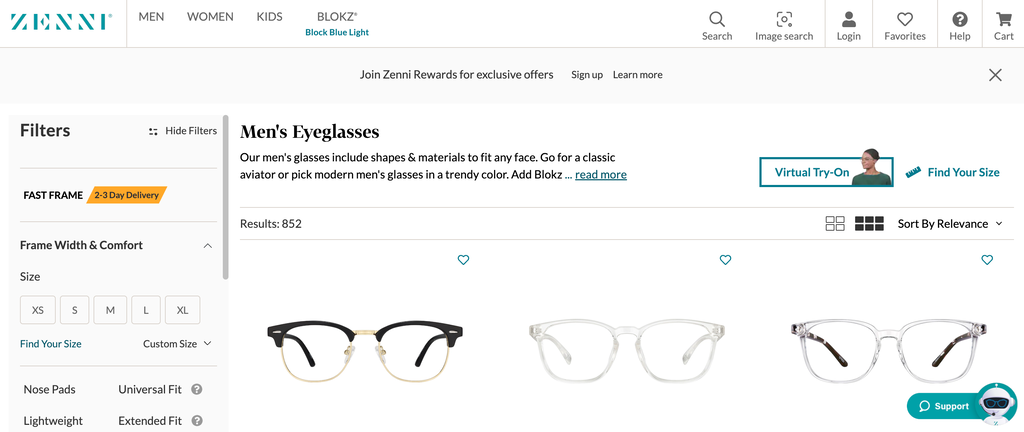
Task: Open Image search camera icon
Action: click(784, 20)
